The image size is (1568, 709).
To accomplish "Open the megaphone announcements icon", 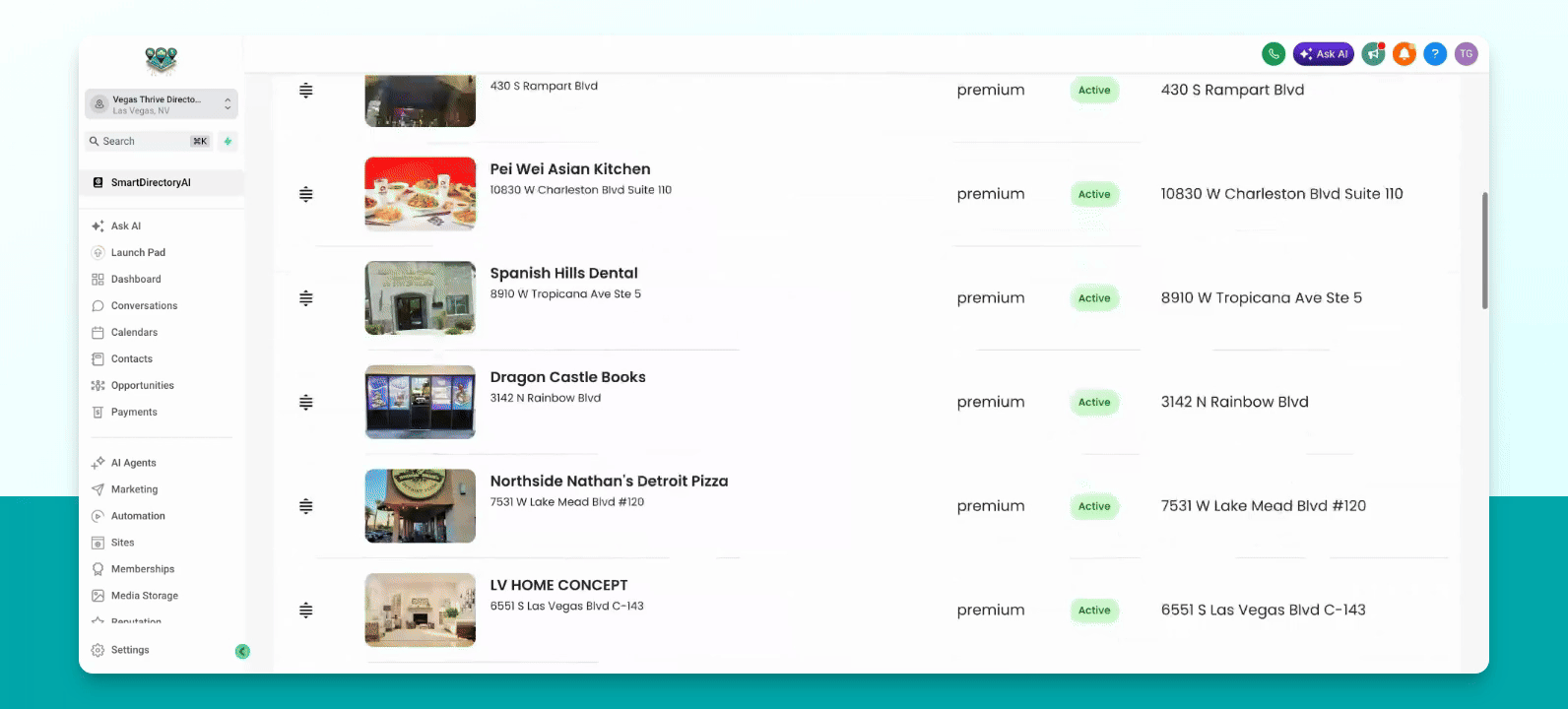I will tap(1373, 54).
